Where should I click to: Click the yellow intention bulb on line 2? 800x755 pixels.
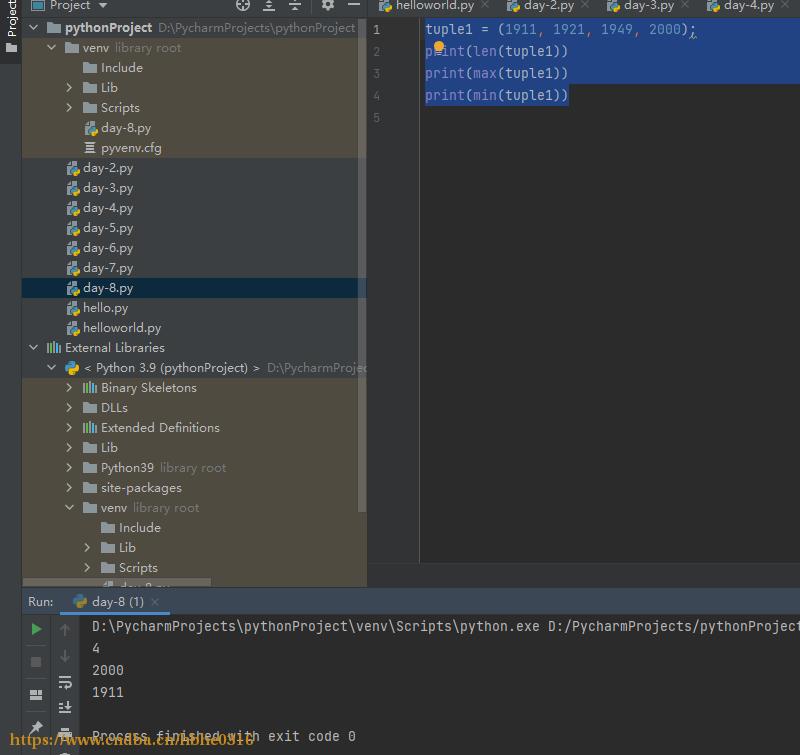(439, 46)
